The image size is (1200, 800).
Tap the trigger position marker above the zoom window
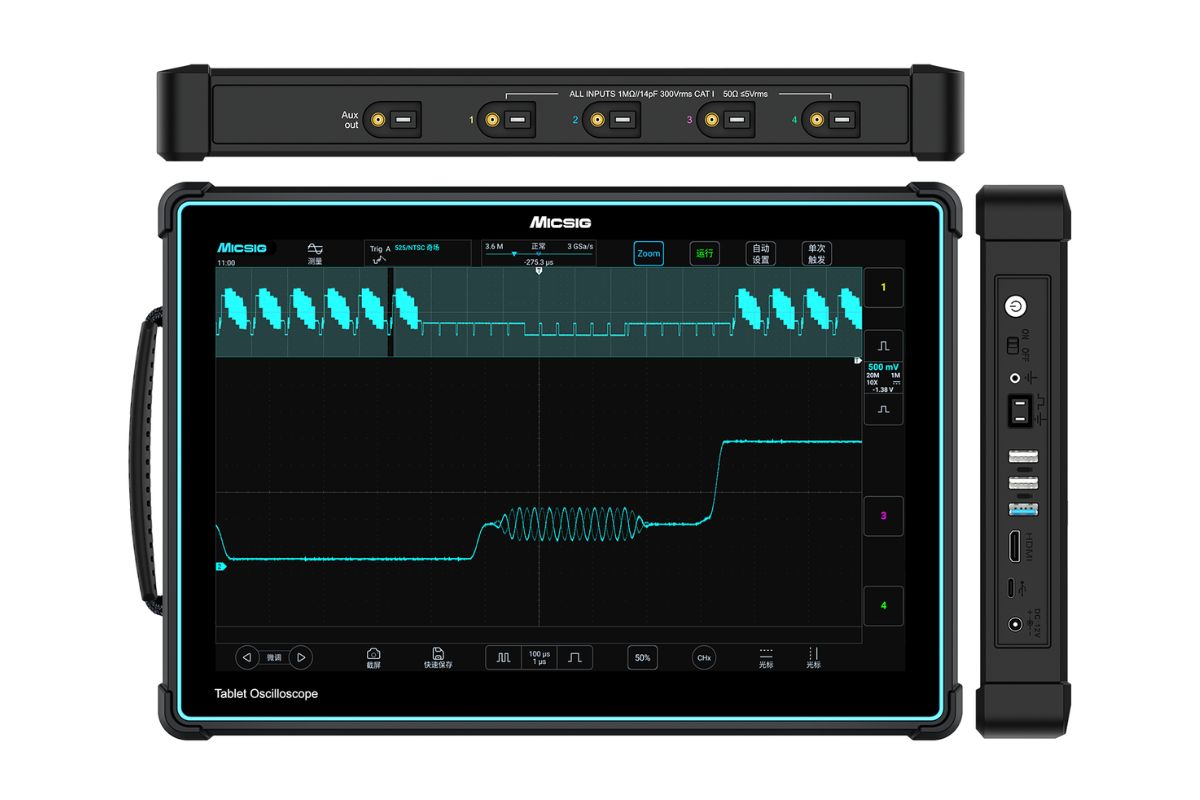539,270
